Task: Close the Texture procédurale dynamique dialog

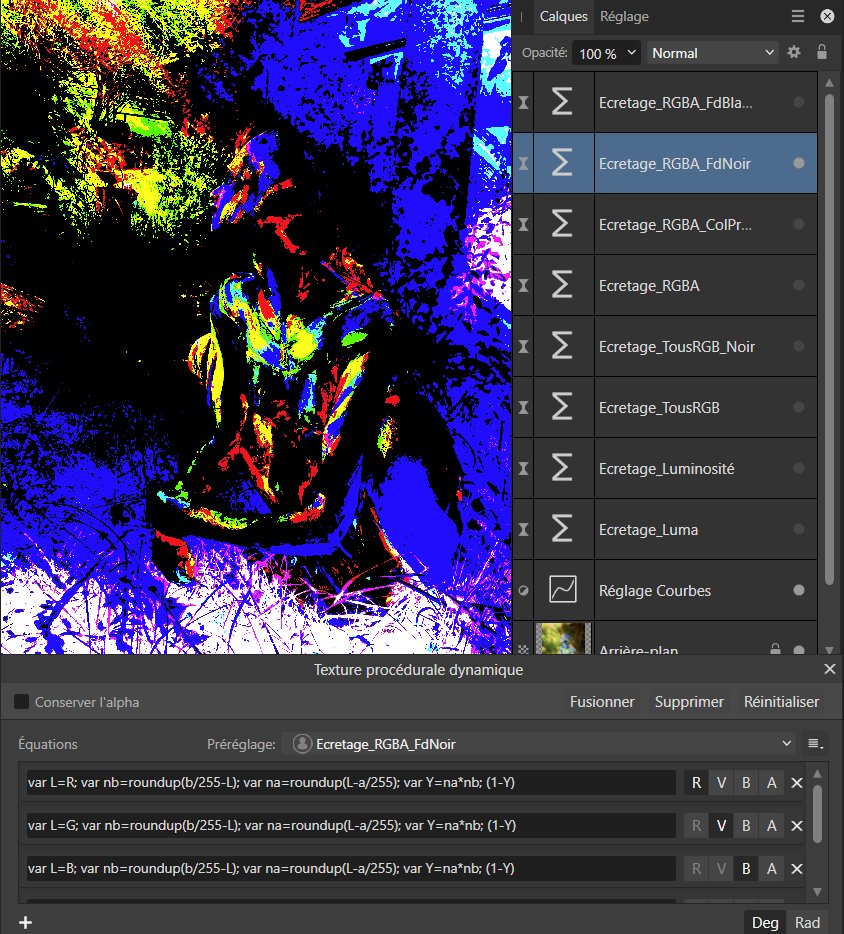Action: pyautogui.click(x=830, y=669)
